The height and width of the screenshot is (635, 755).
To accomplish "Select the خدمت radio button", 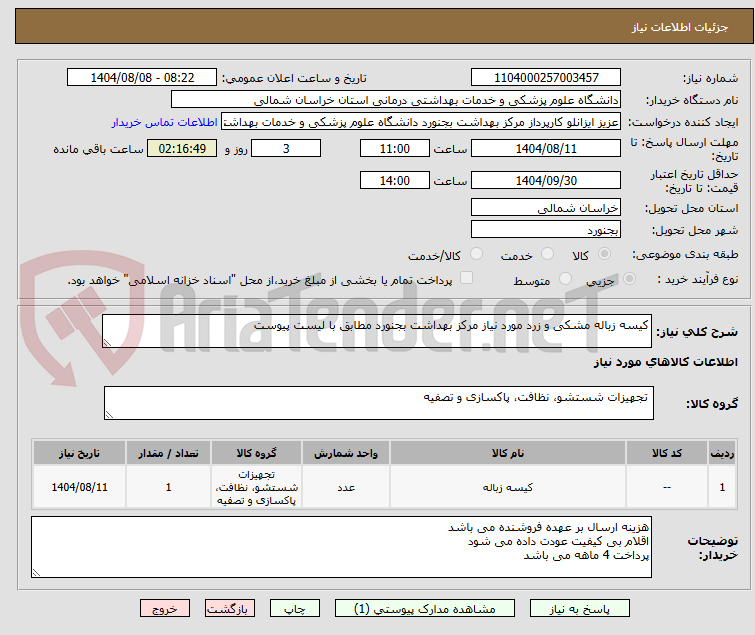I will 547,254.
